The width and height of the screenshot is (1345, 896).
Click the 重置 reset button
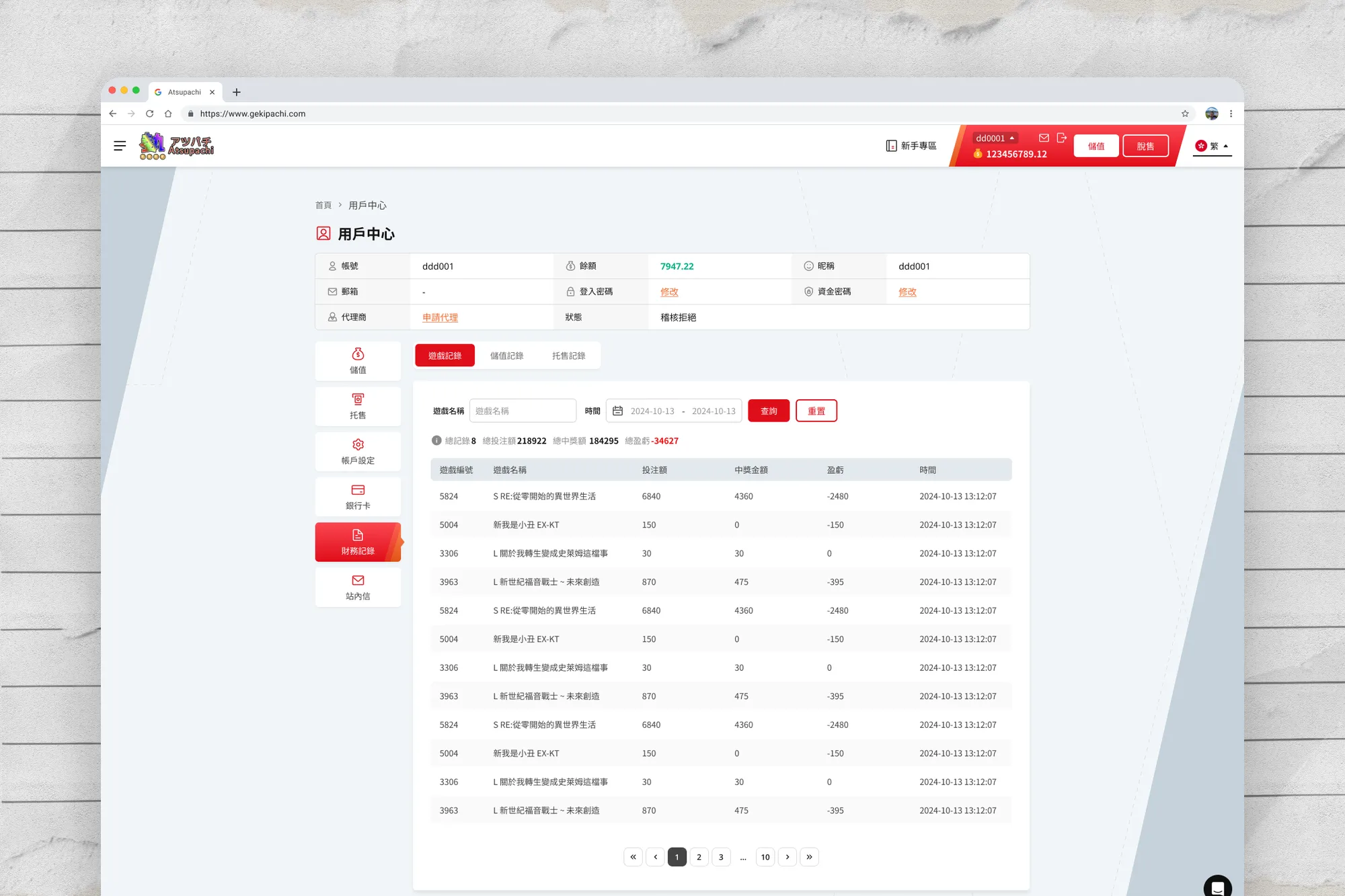[x=816, y=411]
